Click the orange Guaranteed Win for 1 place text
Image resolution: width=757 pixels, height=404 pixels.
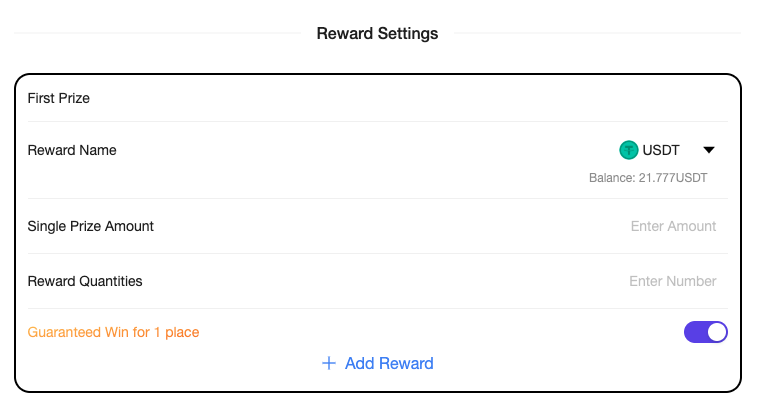(113, 332)
